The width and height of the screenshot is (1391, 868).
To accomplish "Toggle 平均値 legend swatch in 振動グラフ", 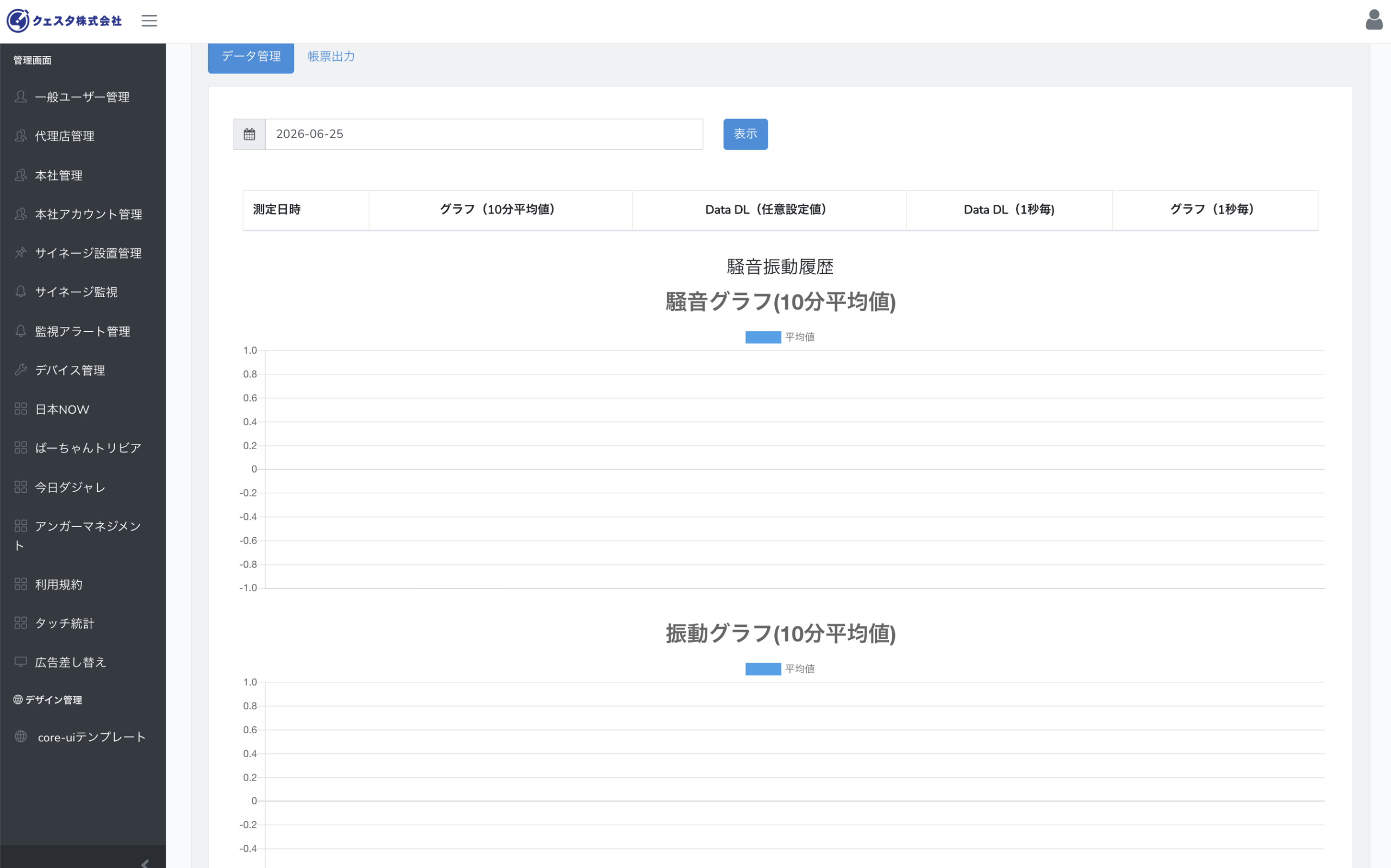I will (763, 669).
